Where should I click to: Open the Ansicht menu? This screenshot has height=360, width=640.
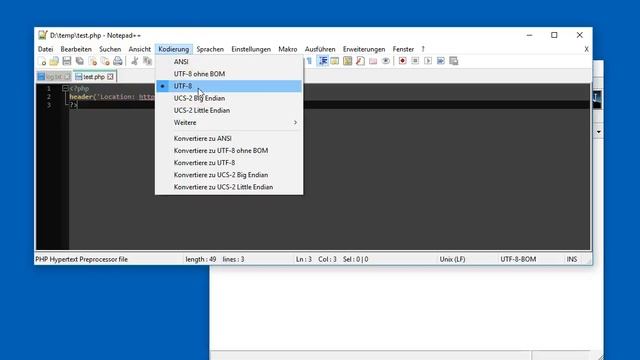coord(140,49)
